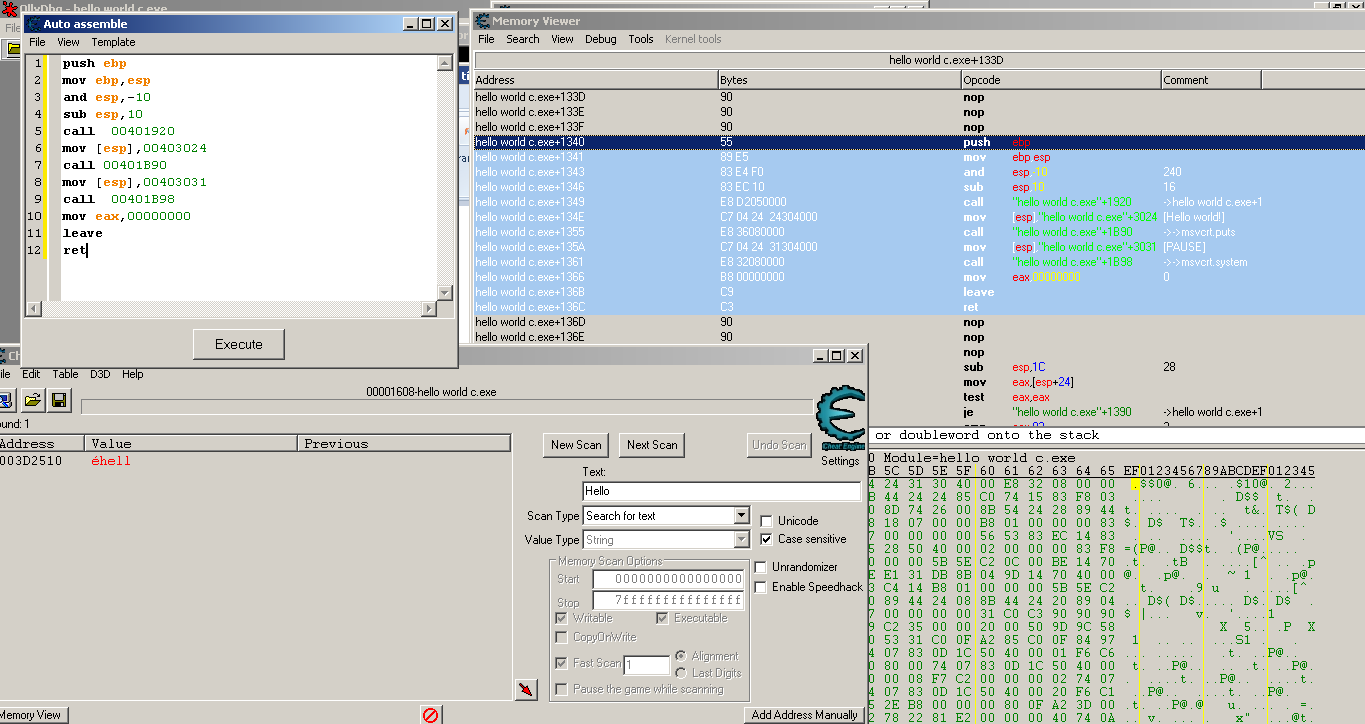The image size is (1365, 724).
Task: Click the scroll-down arrow in Auto assemble editor
Action: 445,292
